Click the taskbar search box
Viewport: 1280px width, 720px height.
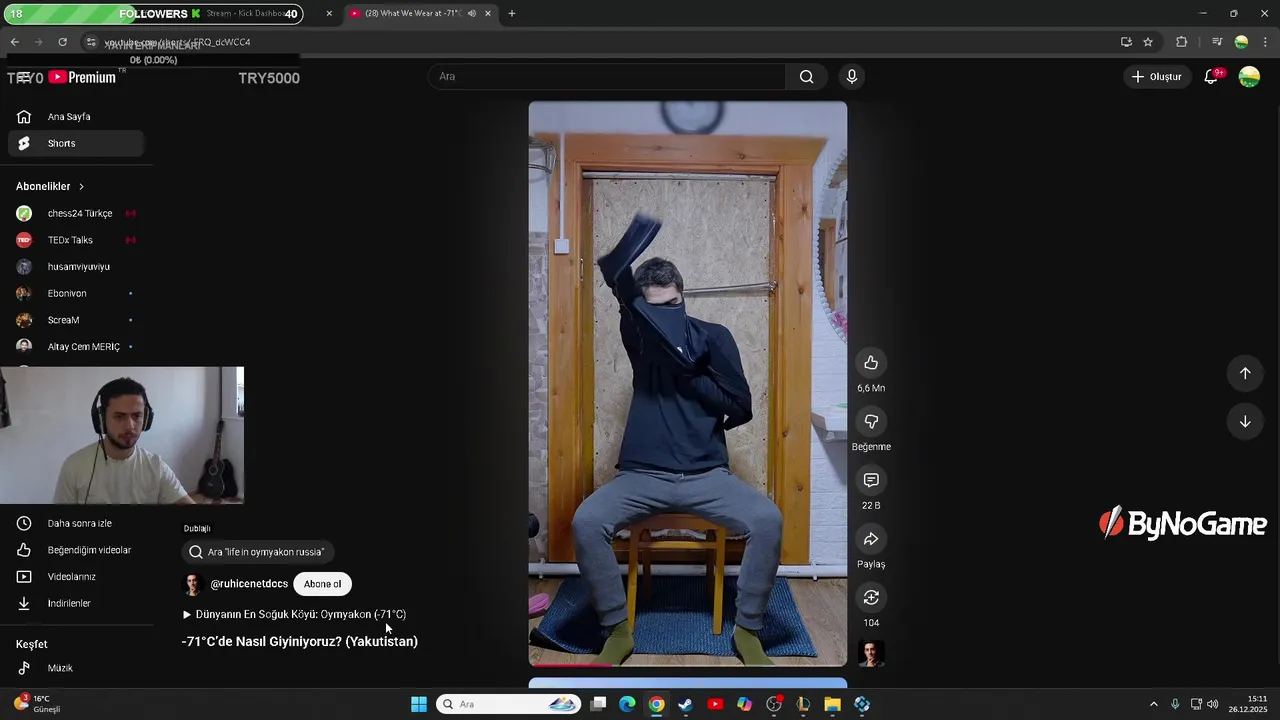click(x=508, y=704)
